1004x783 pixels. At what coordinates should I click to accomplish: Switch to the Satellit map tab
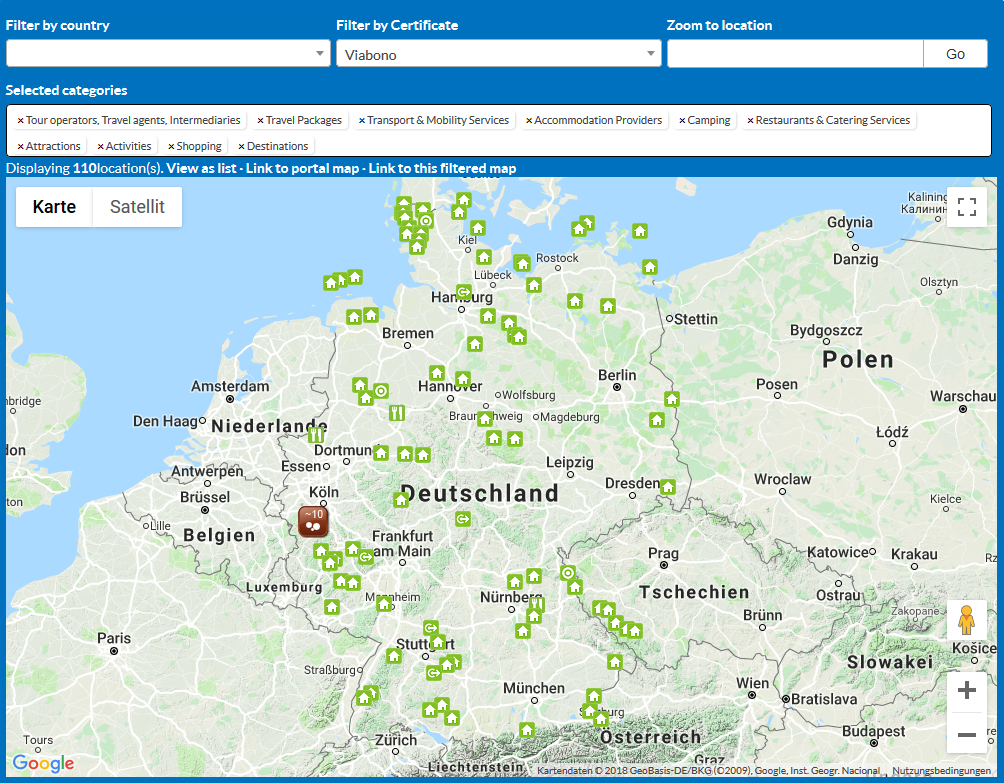[x=137, y=207]
